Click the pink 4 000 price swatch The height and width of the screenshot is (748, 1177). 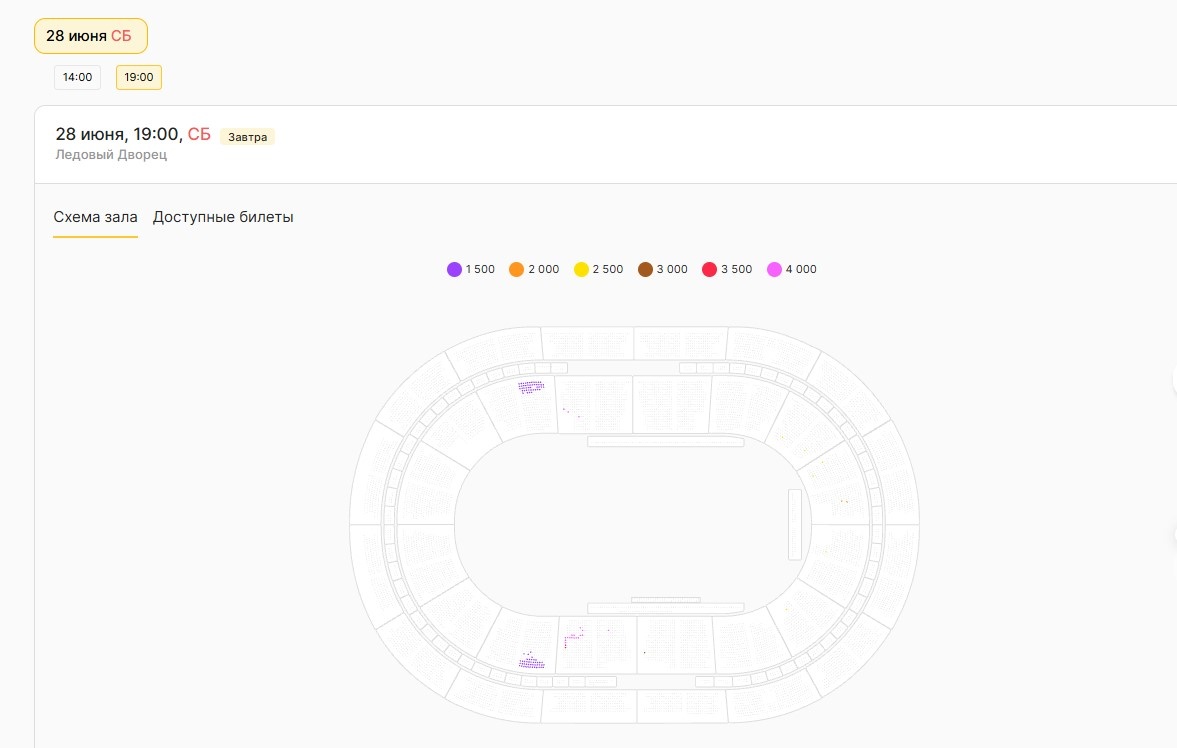[774, 269]
